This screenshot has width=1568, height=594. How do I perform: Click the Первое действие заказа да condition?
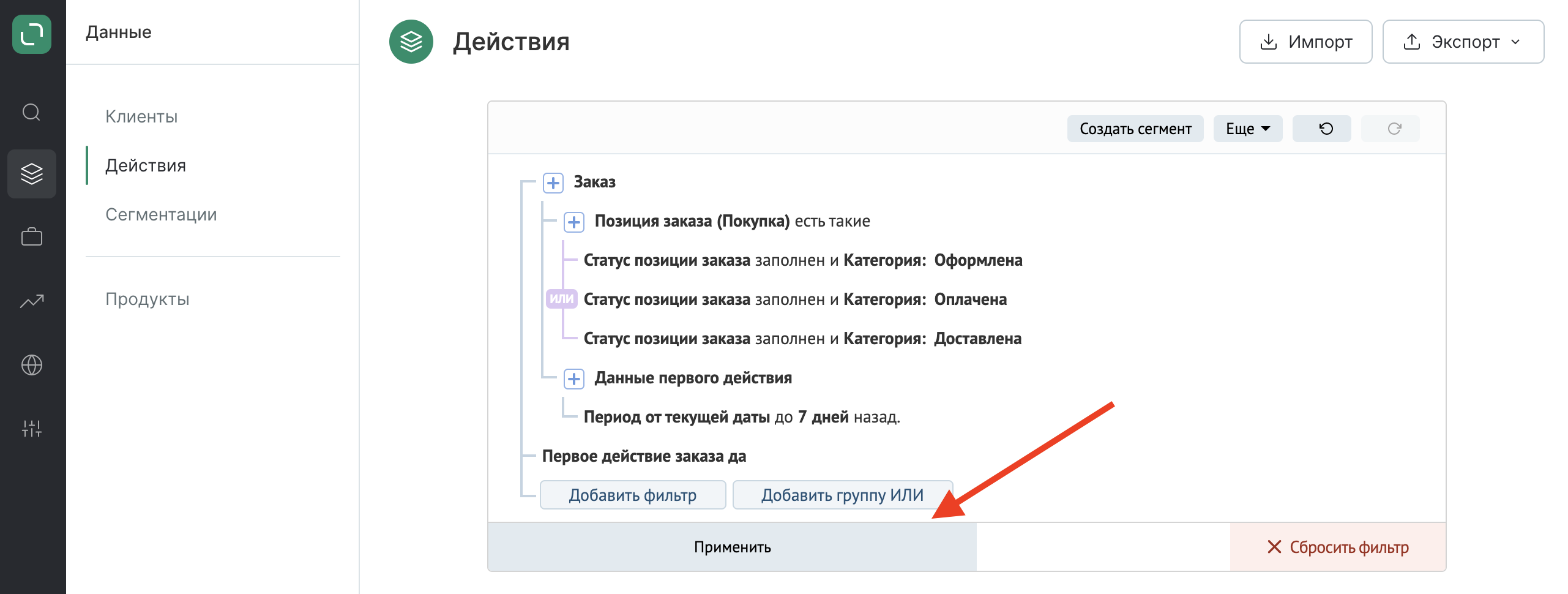(644, 456)
